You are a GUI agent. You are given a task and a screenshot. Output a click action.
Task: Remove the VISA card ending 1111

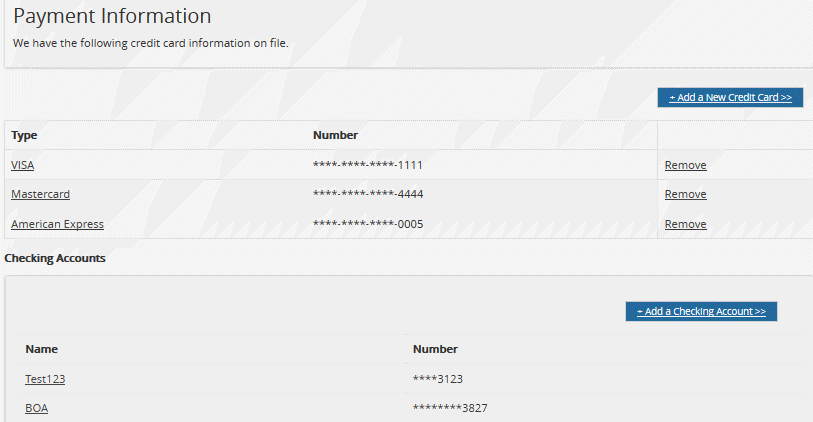(685, 165)
